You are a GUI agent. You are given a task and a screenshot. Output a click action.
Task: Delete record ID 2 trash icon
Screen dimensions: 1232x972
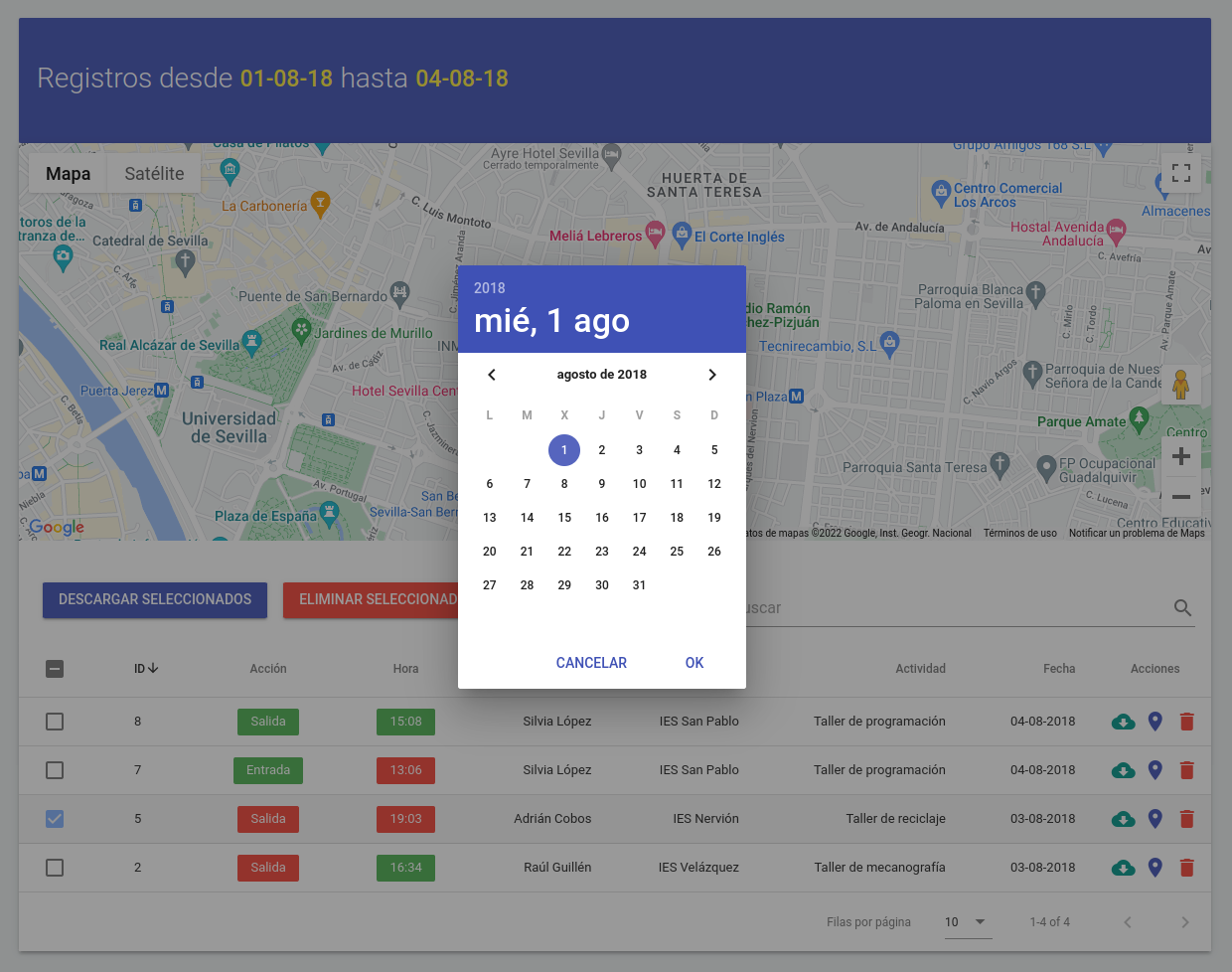(x=1186, y=868)
